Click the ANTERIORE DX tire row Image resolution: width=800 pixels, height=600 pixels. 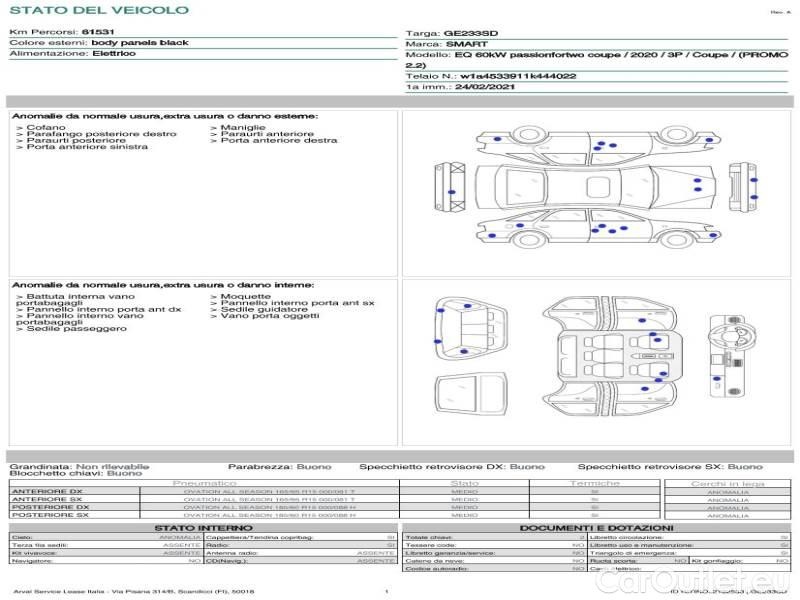click(337, 491)
